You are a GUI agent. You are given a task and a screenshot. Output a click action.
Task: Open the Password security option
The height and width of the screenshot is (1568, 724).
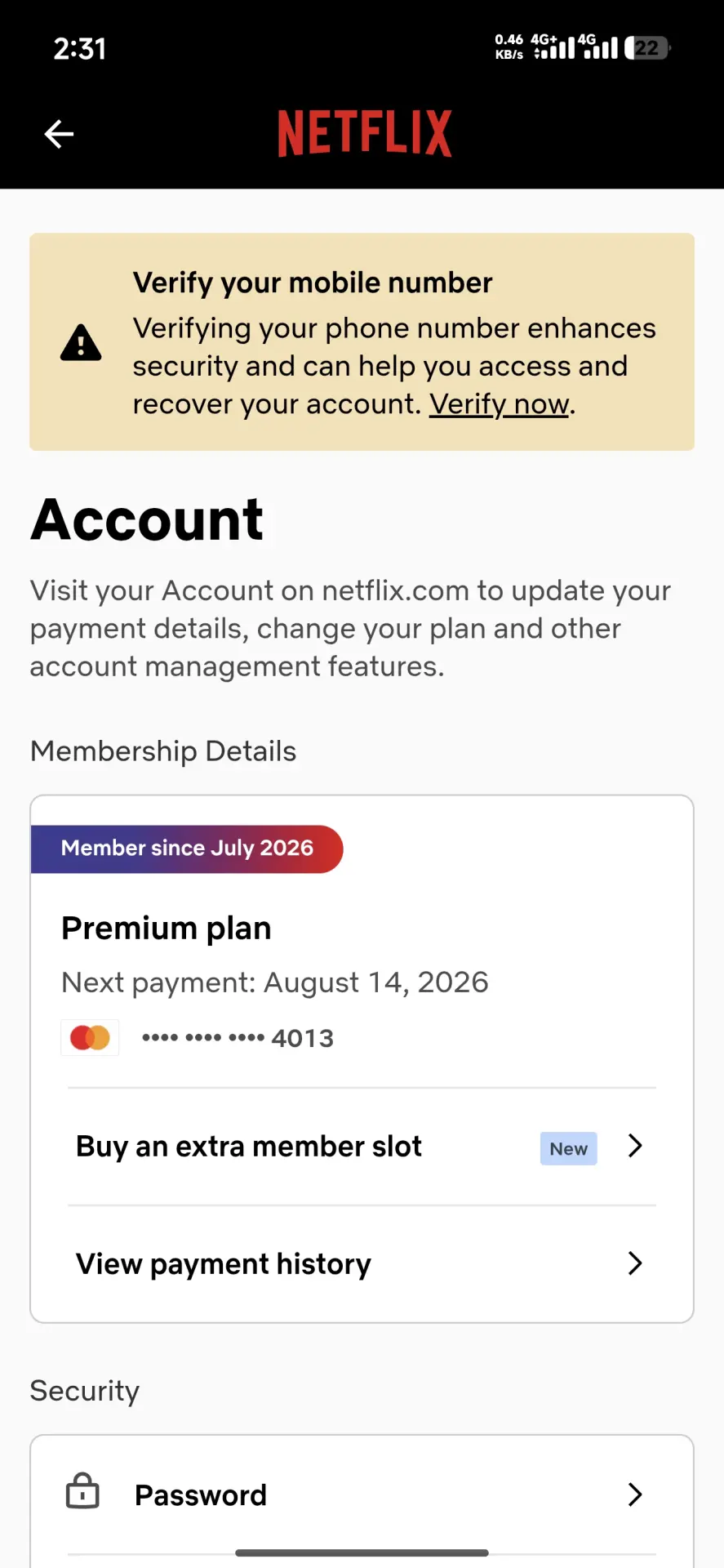click(x=362, y=1494)
